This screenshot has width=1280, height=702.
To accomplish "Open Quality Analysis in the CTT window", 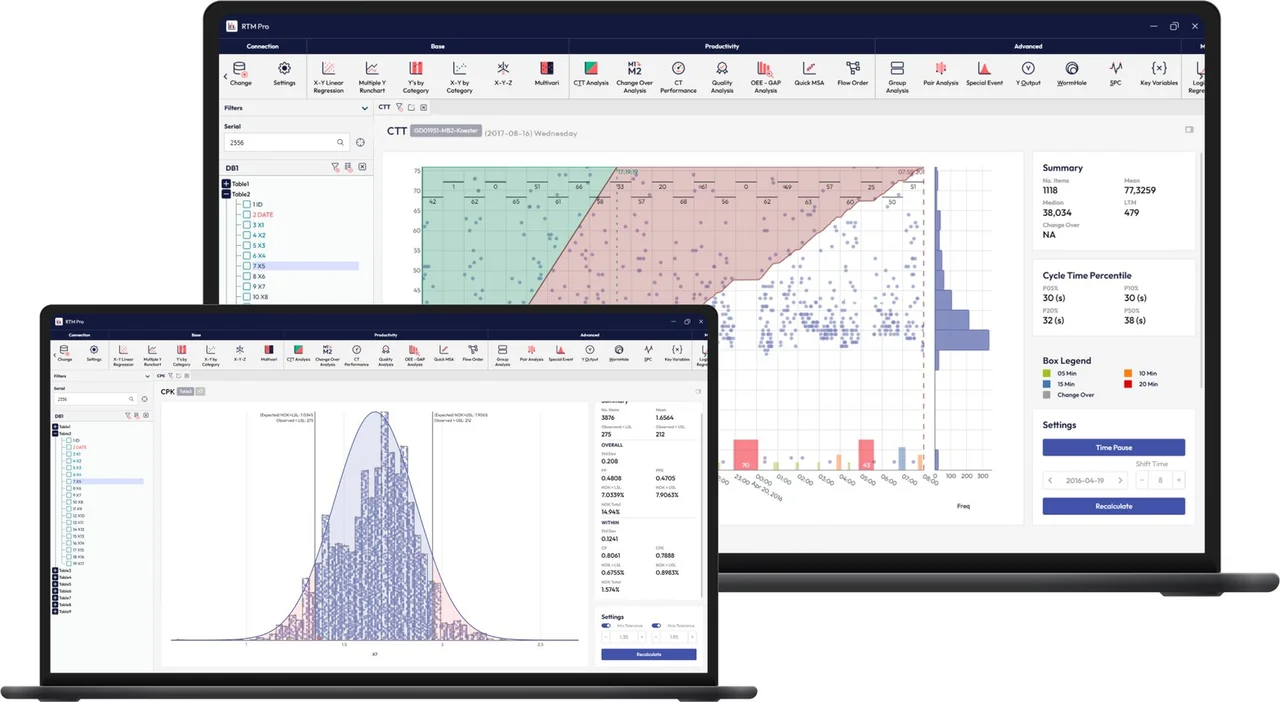I will 722,78.
